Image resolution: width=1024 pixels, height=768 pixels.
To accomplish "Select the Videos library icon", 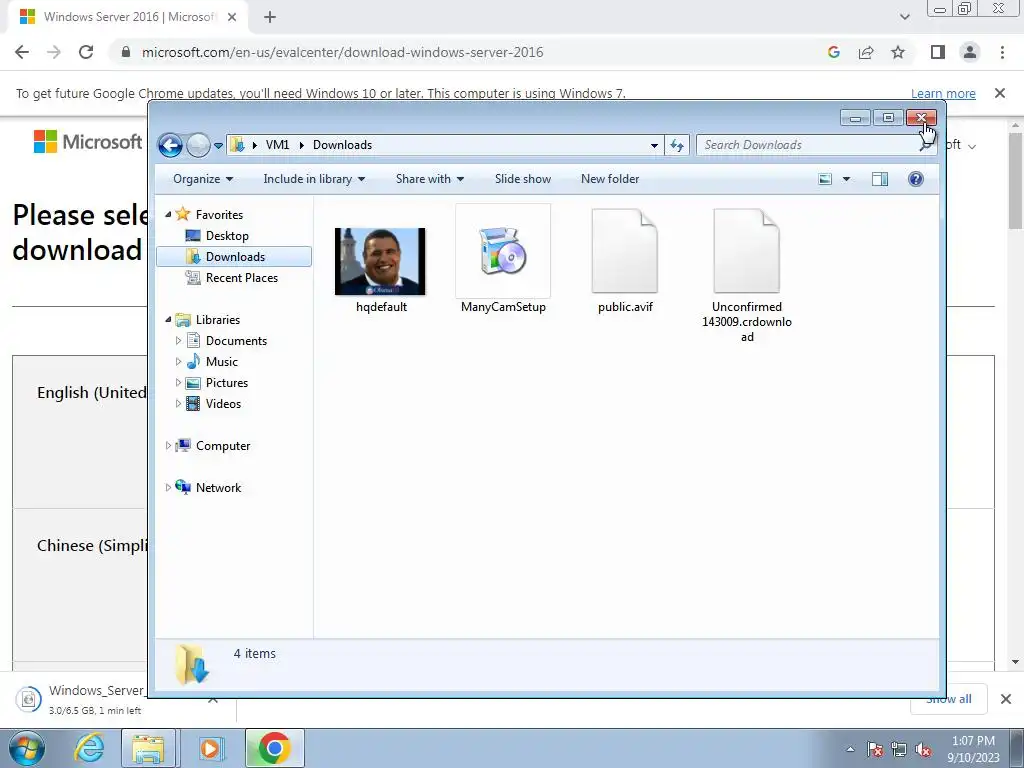I will tap(193, 404).
